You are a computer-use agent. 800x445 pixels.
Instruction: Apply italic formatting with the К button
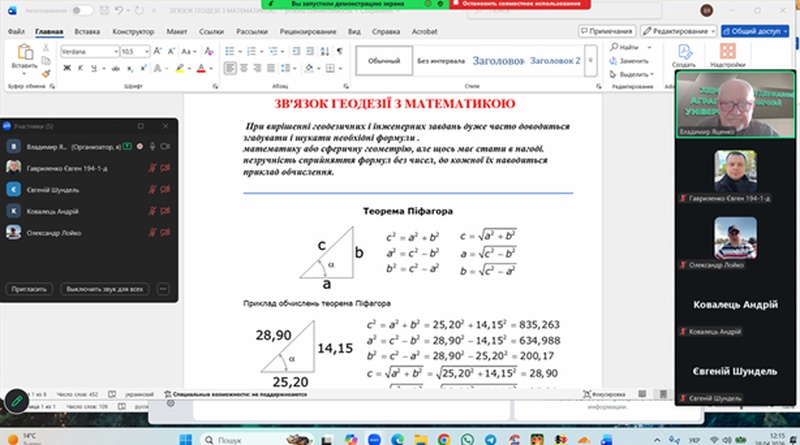coord(80,68)
